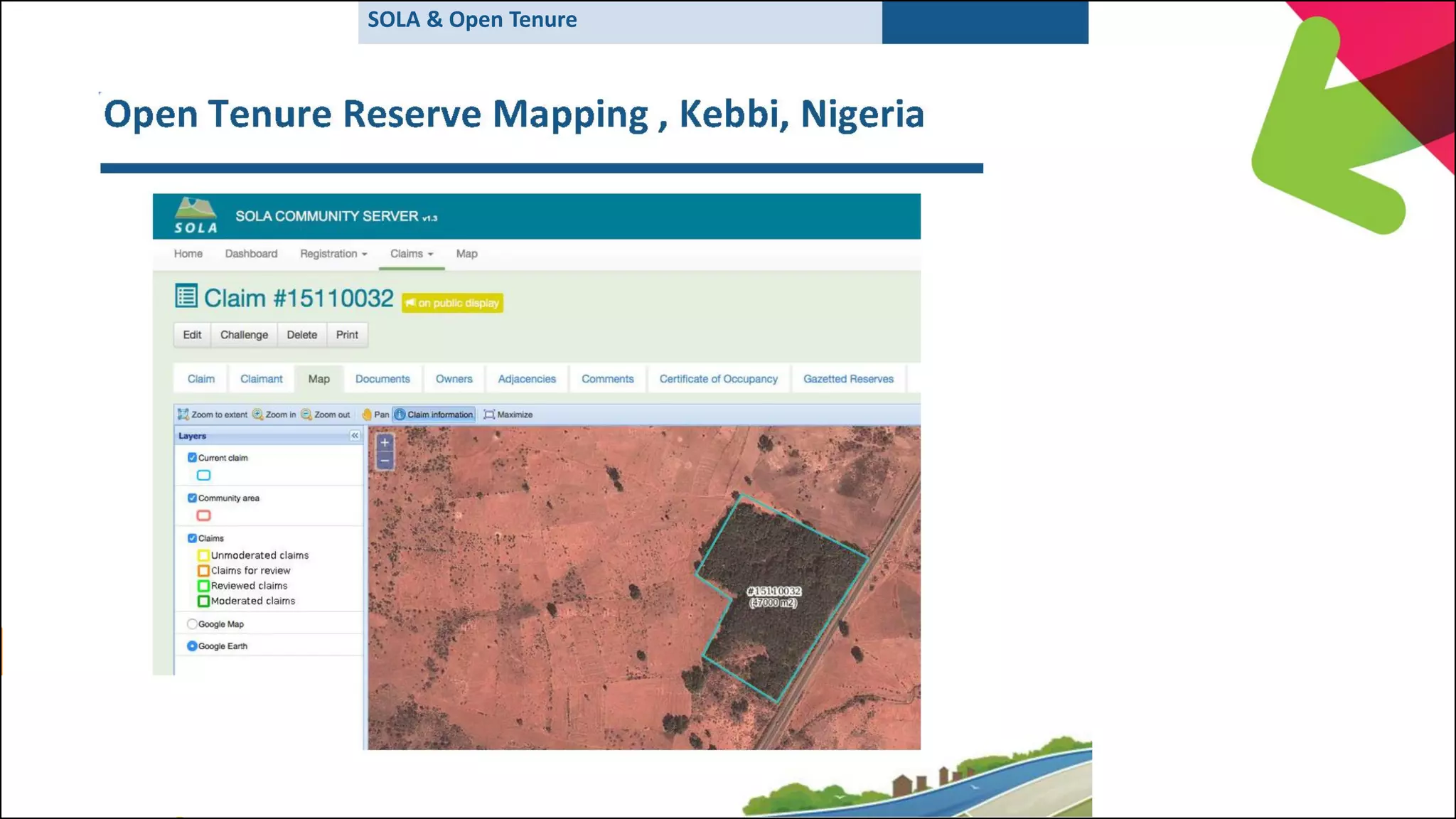1456x819 pixels.
Task: Click the Challenge button
Action: (x=244, y=335)
